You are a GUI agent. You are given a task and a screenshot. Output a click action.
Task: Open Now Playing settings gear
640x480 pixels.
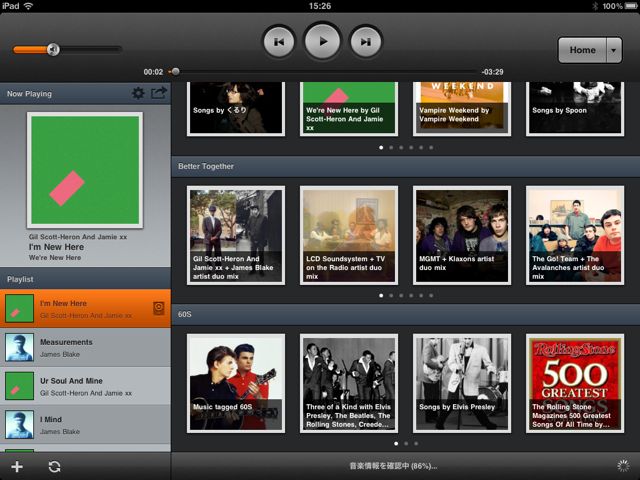tap(138, 93)
